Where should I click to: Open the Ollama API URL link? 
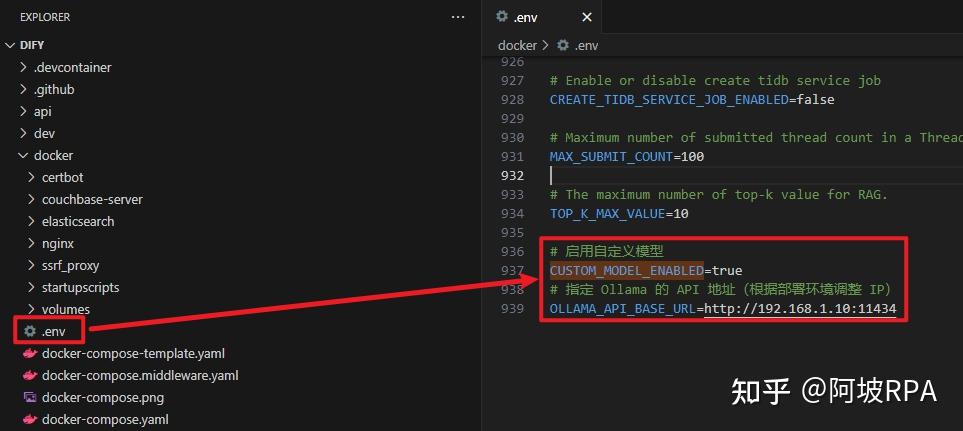(x=800, y=308)
